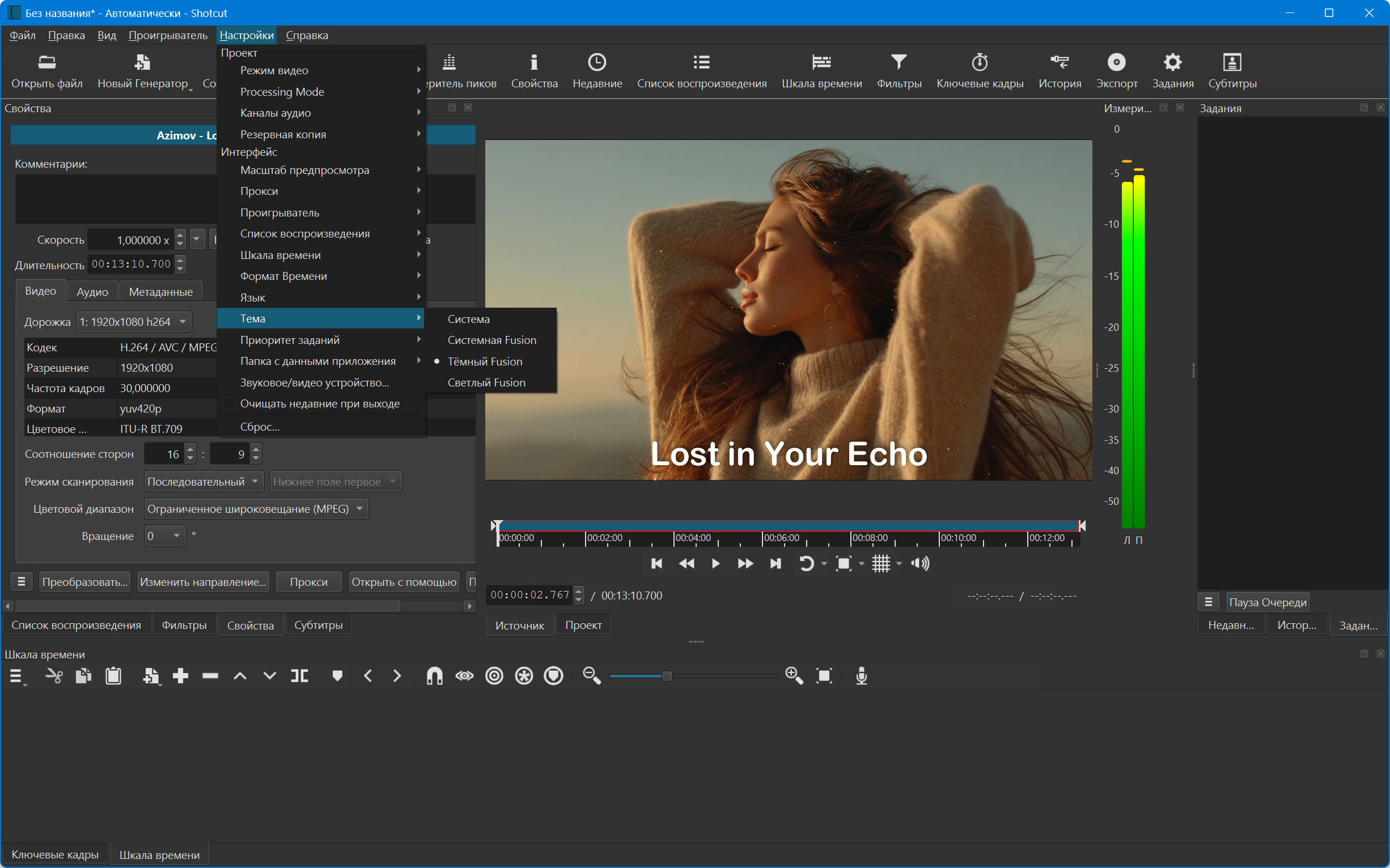Zoom timeline to fit icon
The width and height of the screenshot is (1390, 868).
[x=824, y=676]
